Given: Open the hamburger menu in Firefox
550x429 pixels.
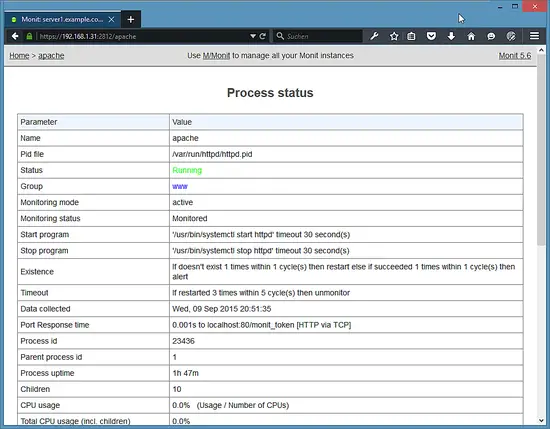Looking at the screenshot, I should tap(534, 36).
